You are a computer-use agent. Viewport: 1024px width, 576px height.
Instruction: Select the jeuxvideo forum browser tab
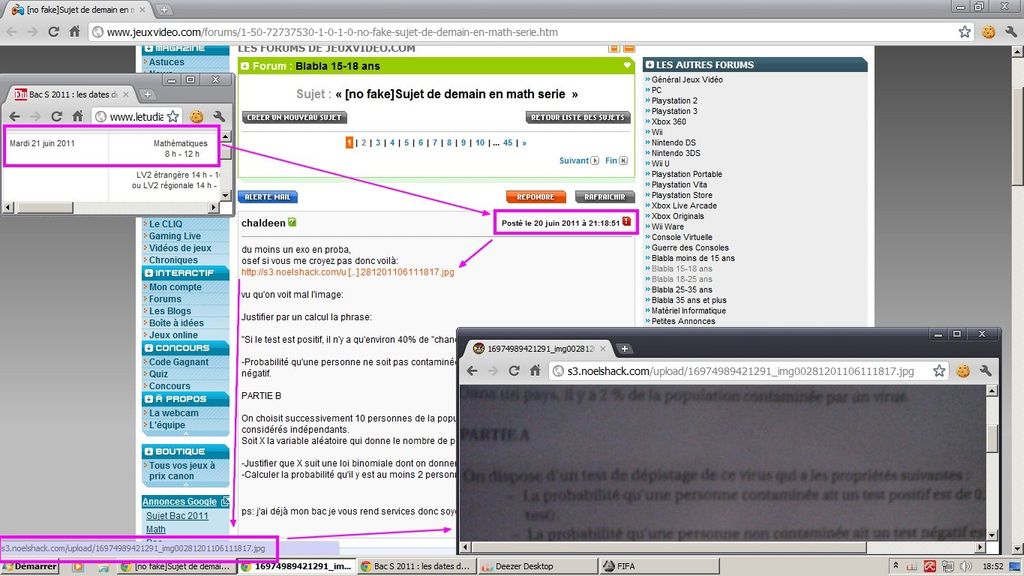click(77, 10)
